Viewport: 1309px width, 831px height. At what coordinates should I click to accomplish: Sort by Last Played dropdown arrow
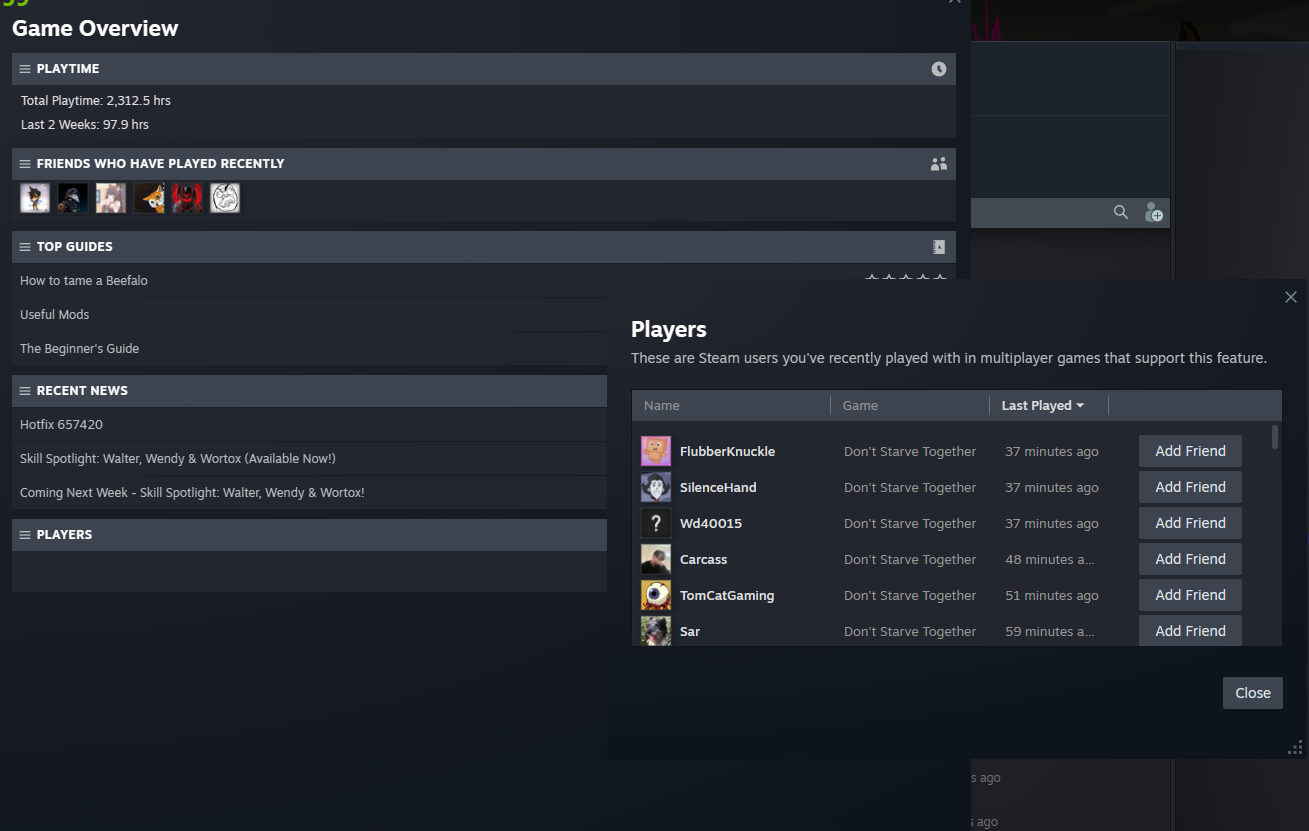point(1080,406)
